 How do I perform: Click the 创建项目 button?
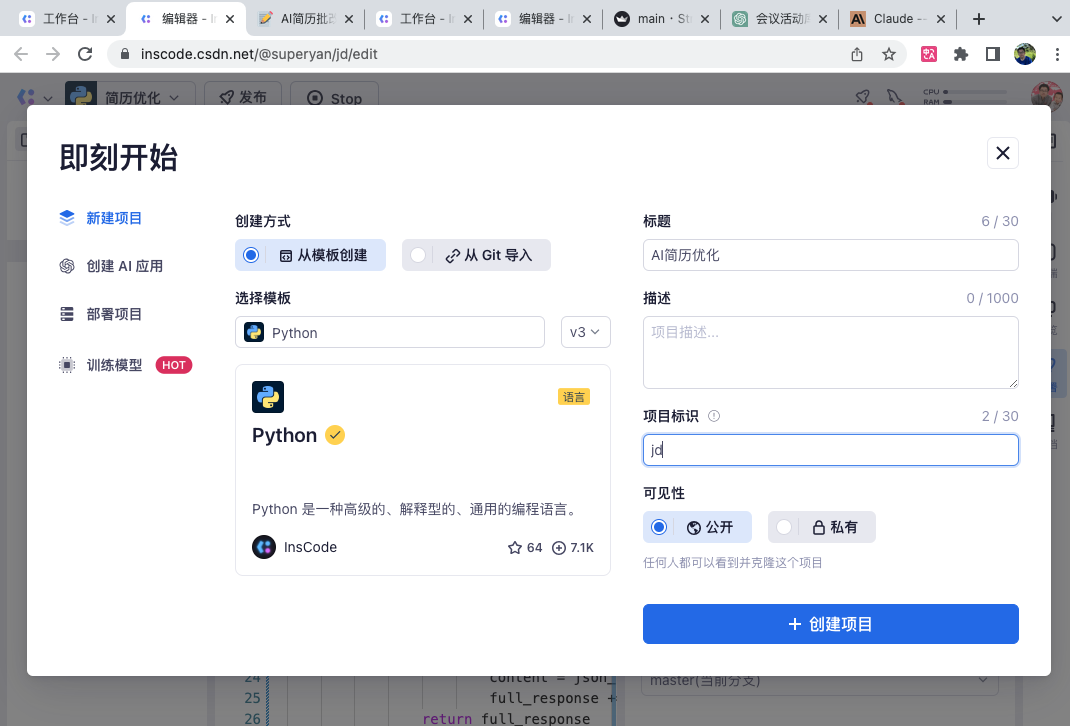click(x=830, y=624)
